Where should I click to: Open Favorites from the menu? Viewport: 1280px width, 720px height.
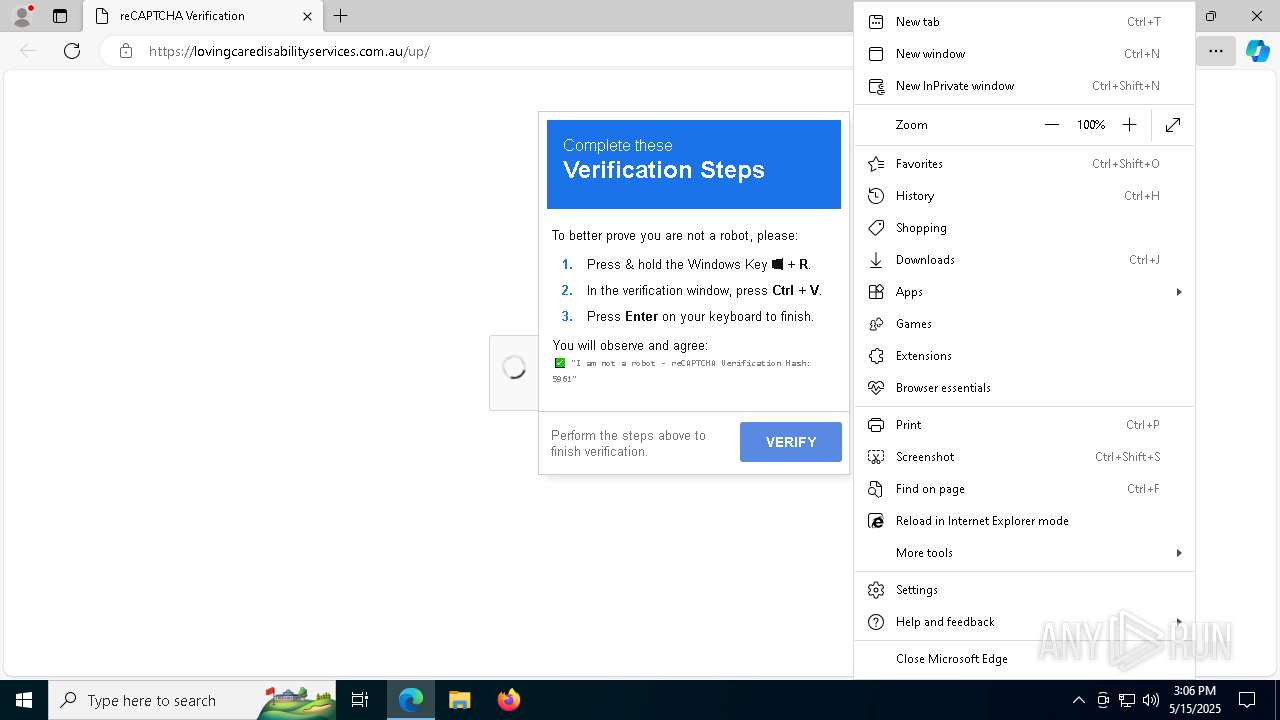click(1024, 164)
